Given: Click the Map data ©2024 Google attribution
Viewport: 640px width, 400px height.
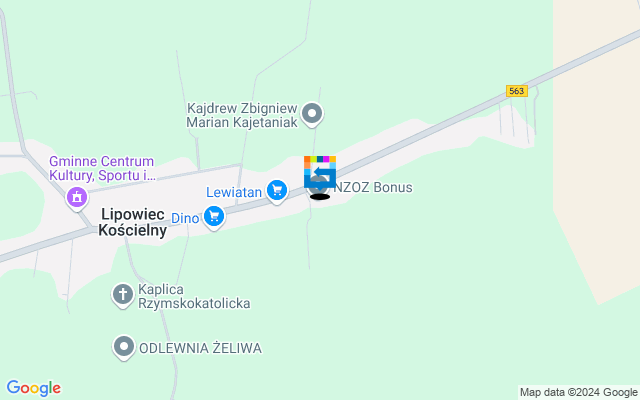Looking at the screenshot, I should point(579,393).
